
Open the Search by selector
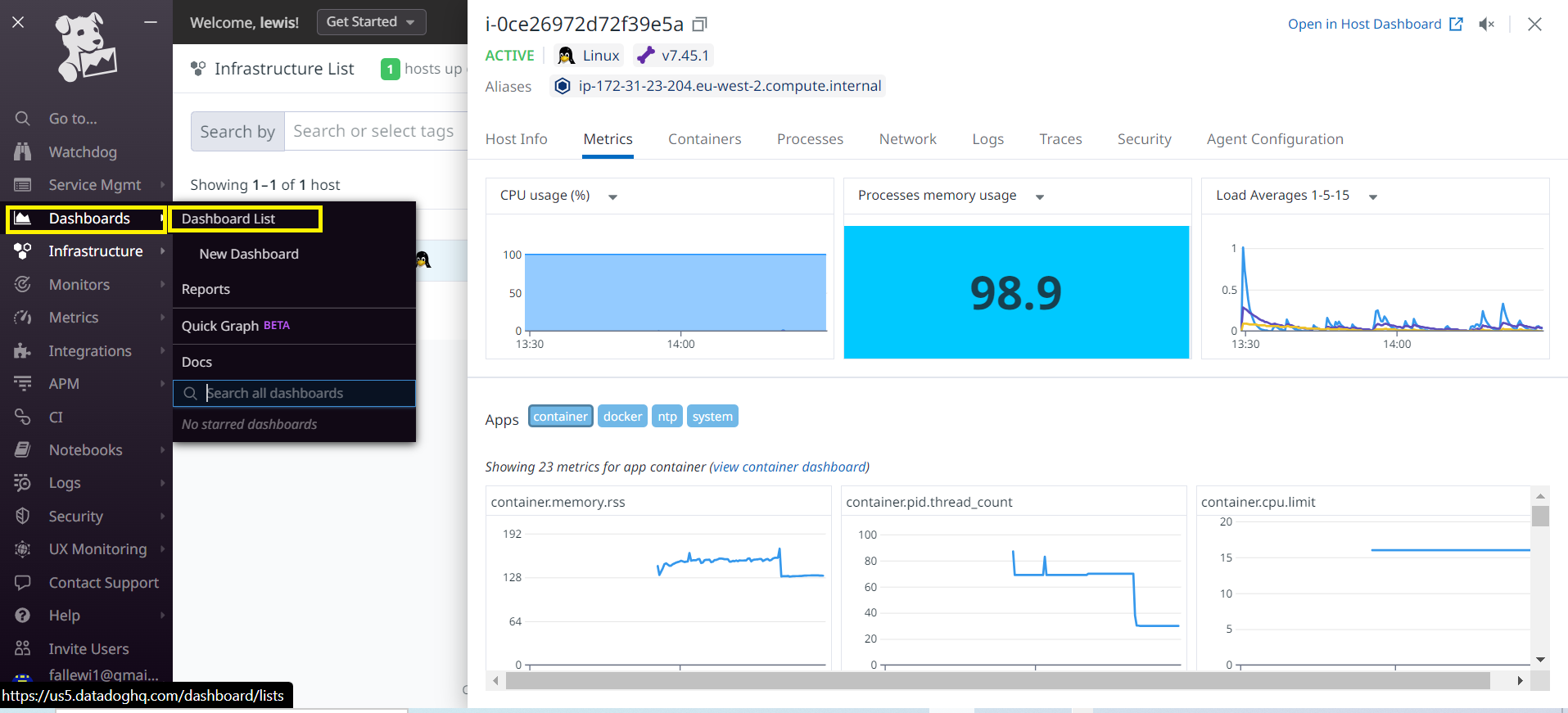pyautogui.click(x=237, y=132)
